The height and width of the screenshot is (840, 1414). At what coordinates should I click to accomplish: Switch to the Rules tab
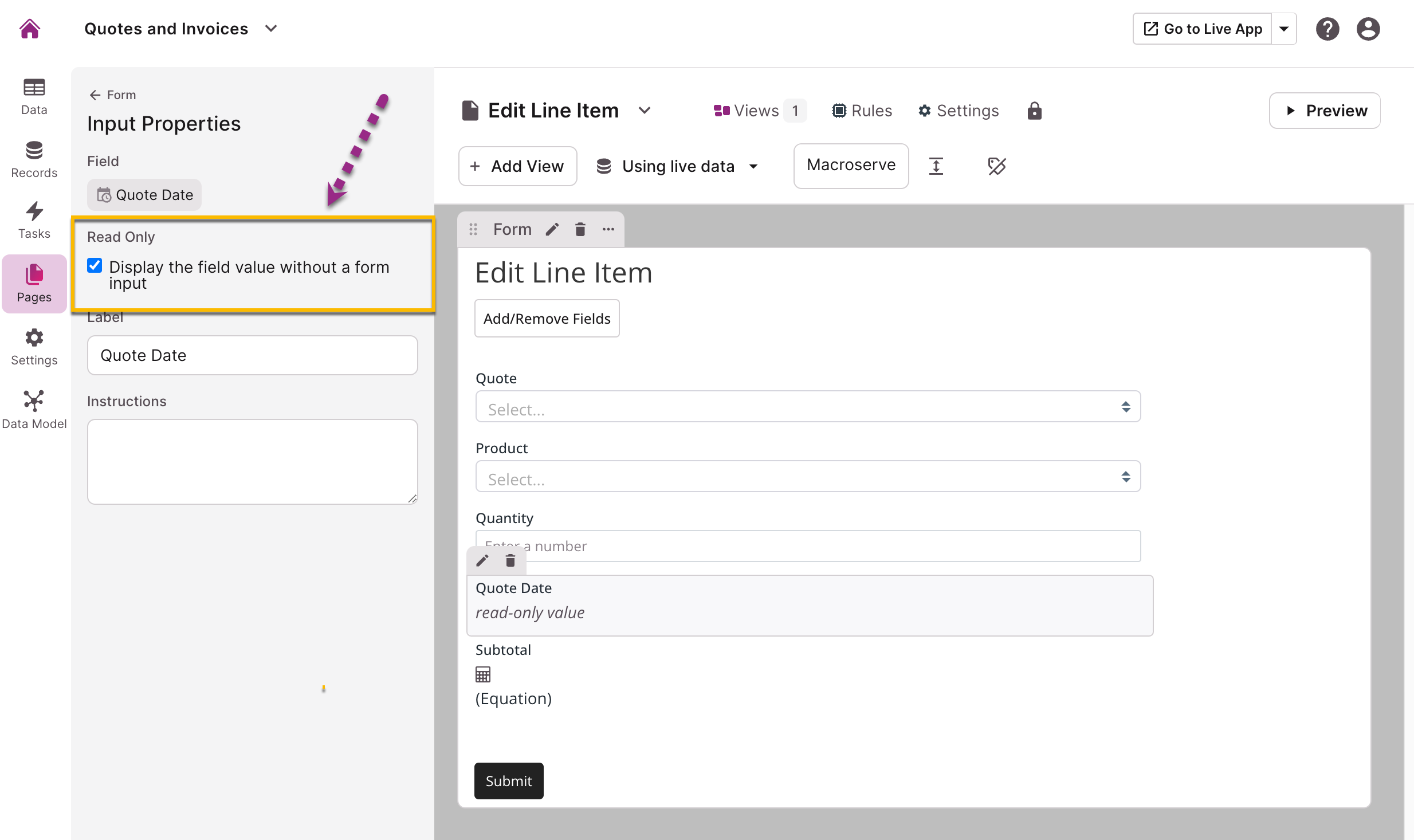click(x=862, y=111)
